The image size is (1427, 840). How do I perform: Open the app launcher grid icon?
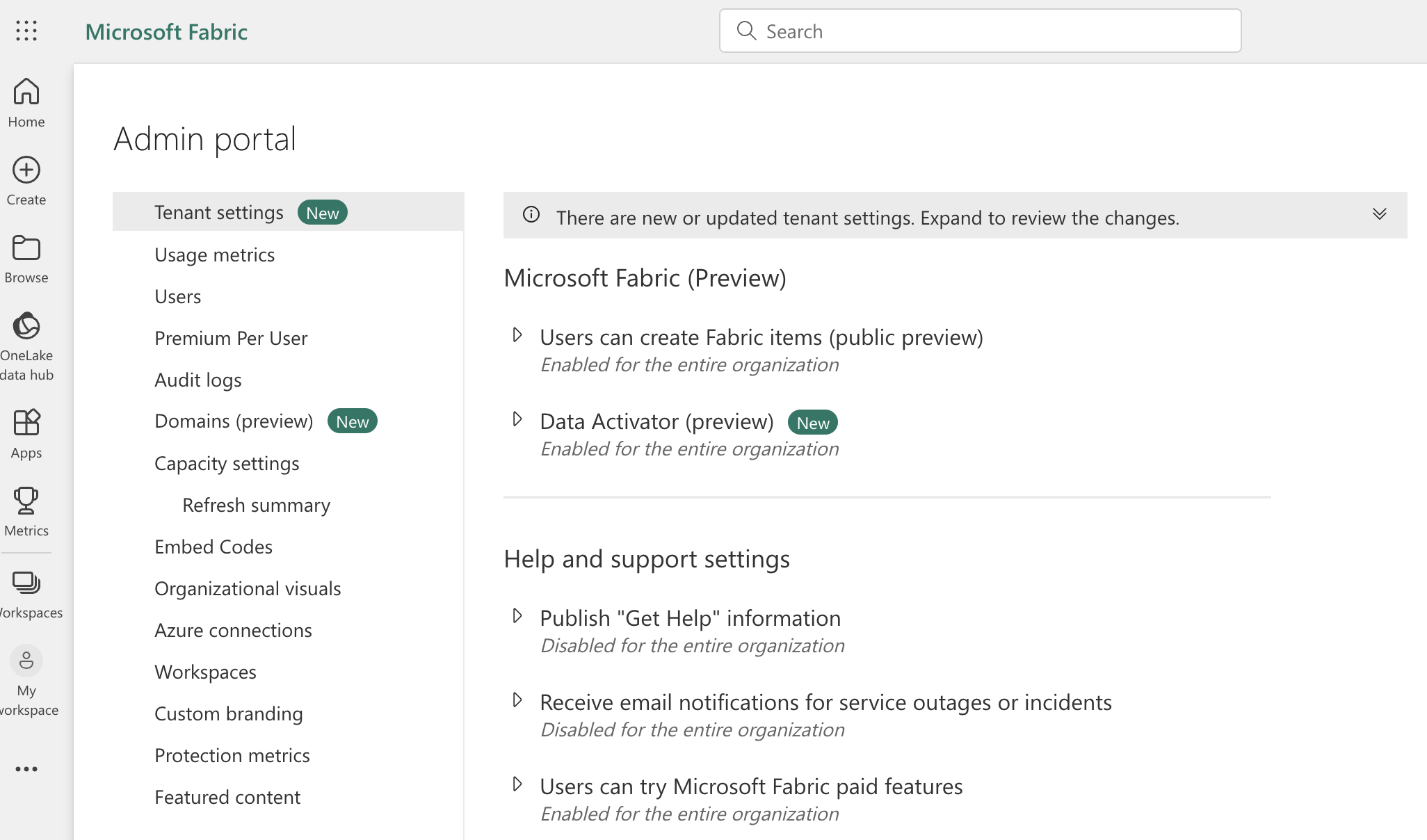click(x=26, y=31)
